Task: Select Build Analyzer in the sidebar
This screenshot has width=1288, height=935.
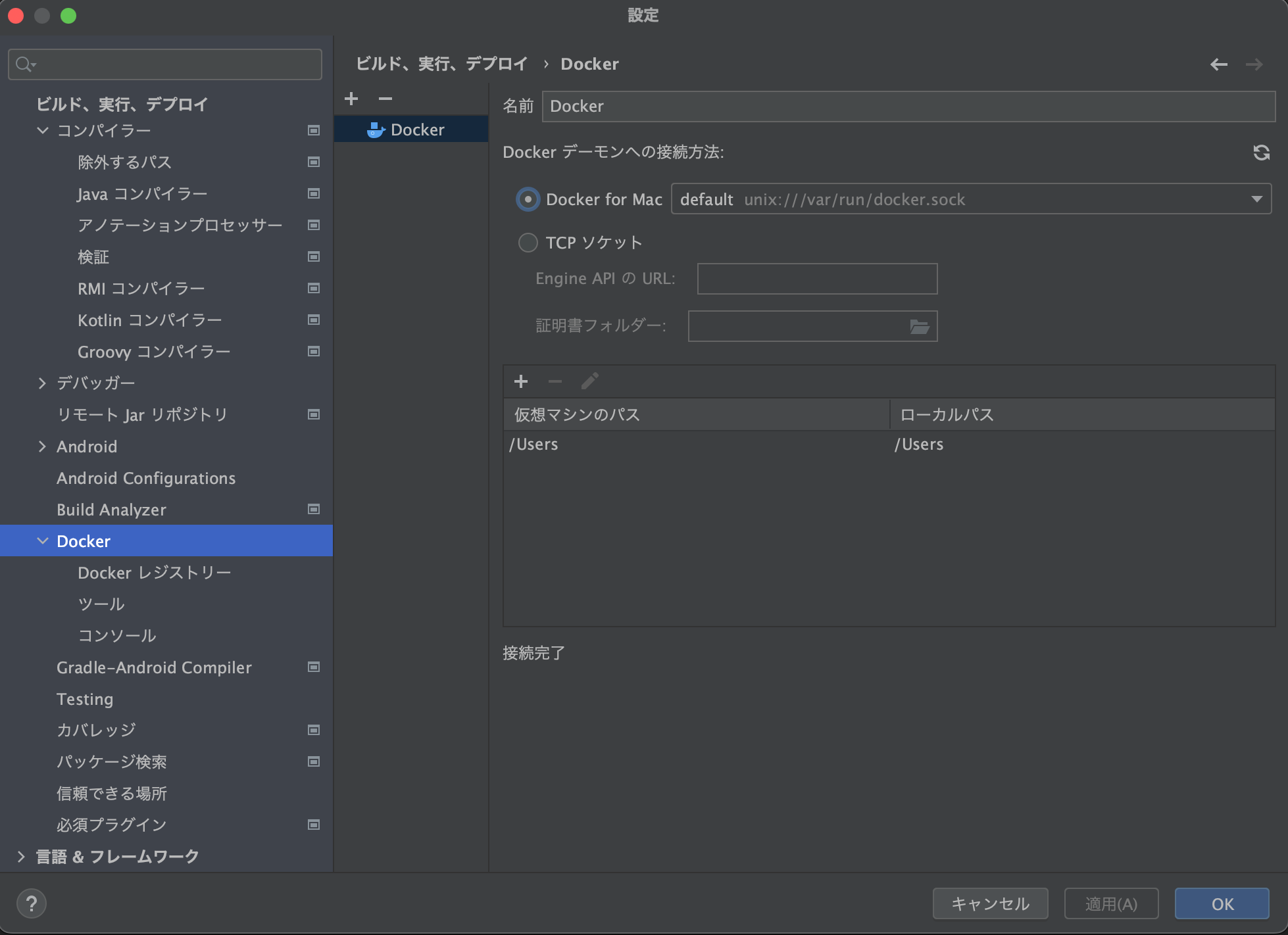Action: 111,509
